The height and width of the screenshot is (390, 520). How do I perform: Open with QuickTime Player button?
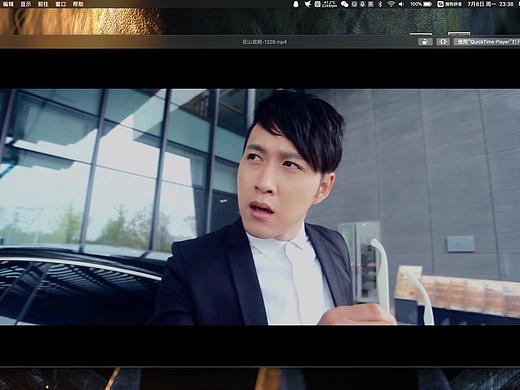(x=487, y=42)
